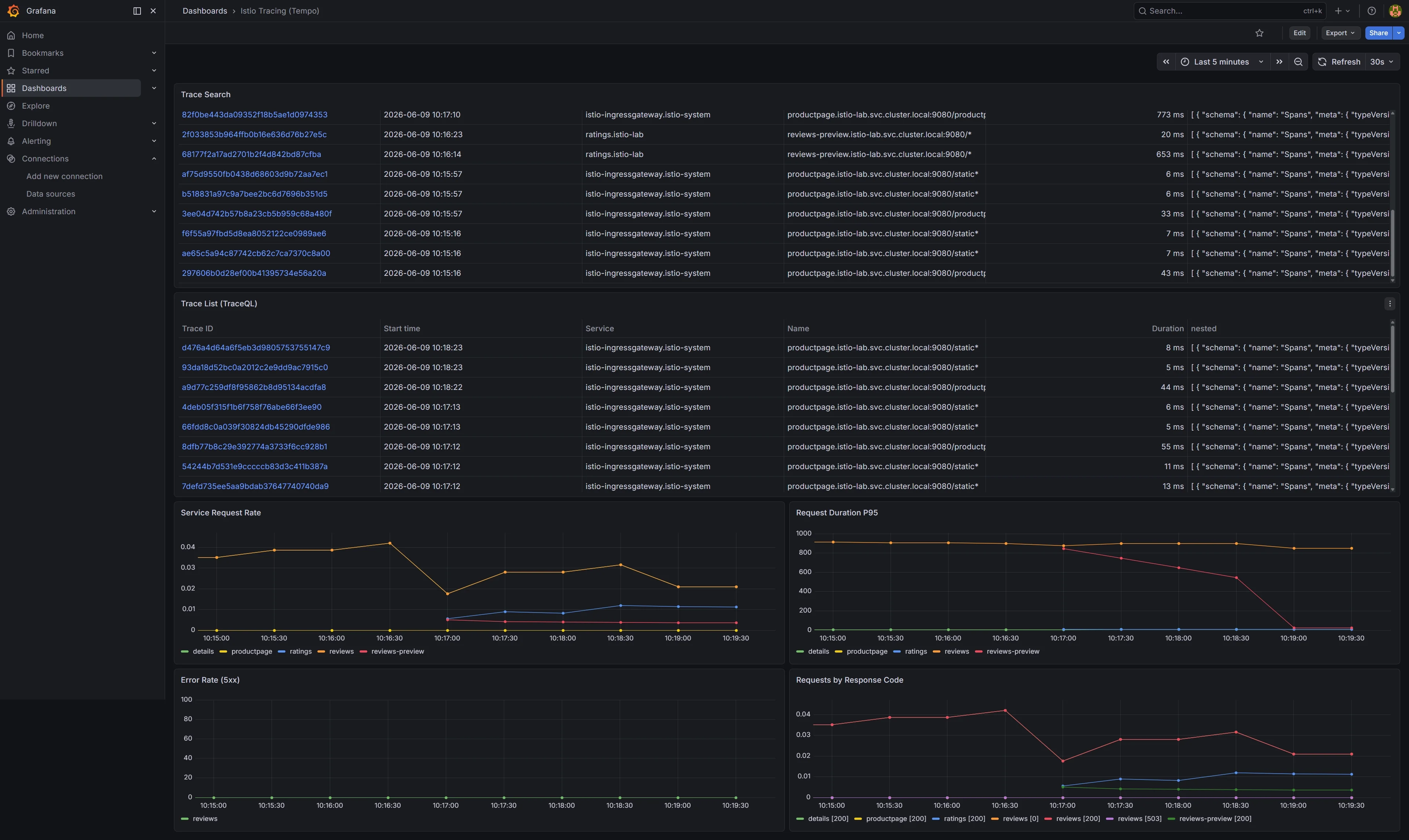Open Home from the sidebar

click(32, 35)
